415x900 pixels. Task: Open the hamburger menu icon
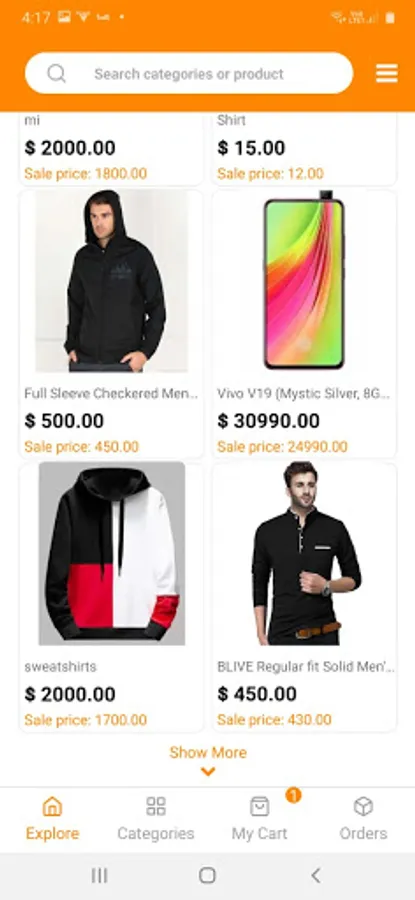point(386,73)
